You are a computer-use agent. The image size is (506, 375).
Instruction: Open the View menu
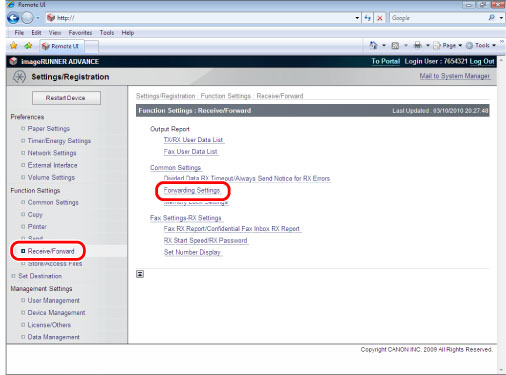pos(55,33)
